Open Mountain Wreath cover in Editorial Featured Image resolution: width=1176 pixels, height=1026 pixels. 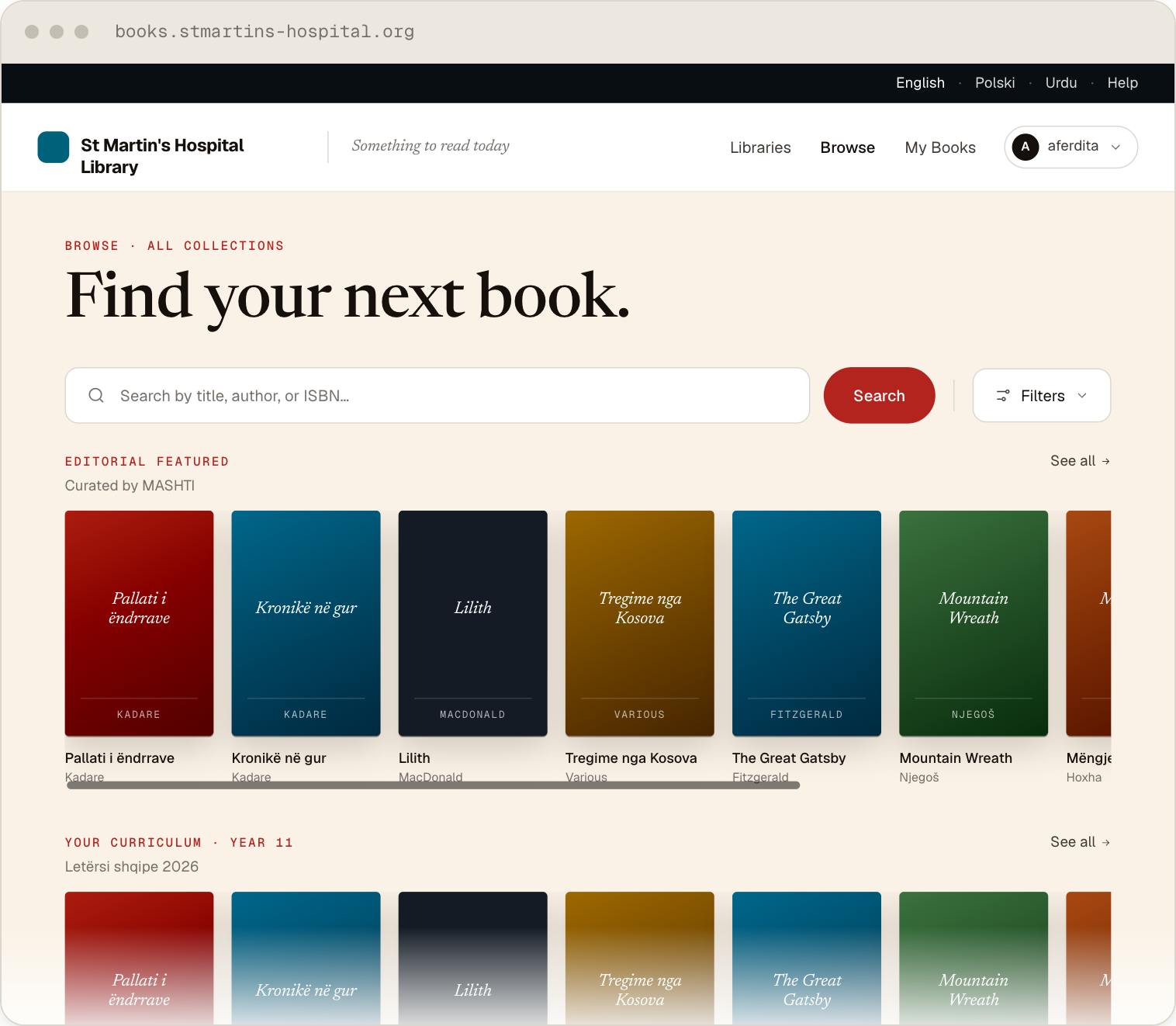974,623
